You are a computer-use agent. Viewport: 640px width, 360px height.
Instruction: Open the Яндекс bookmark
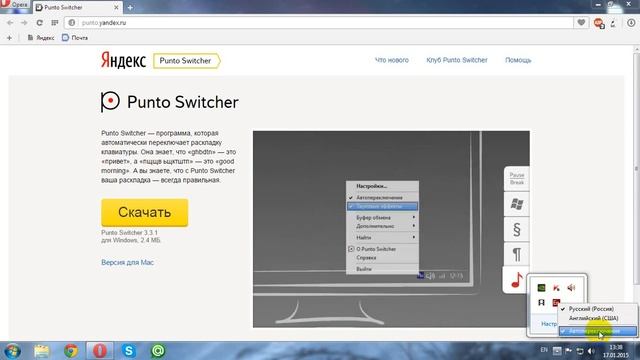click(40, 38)
